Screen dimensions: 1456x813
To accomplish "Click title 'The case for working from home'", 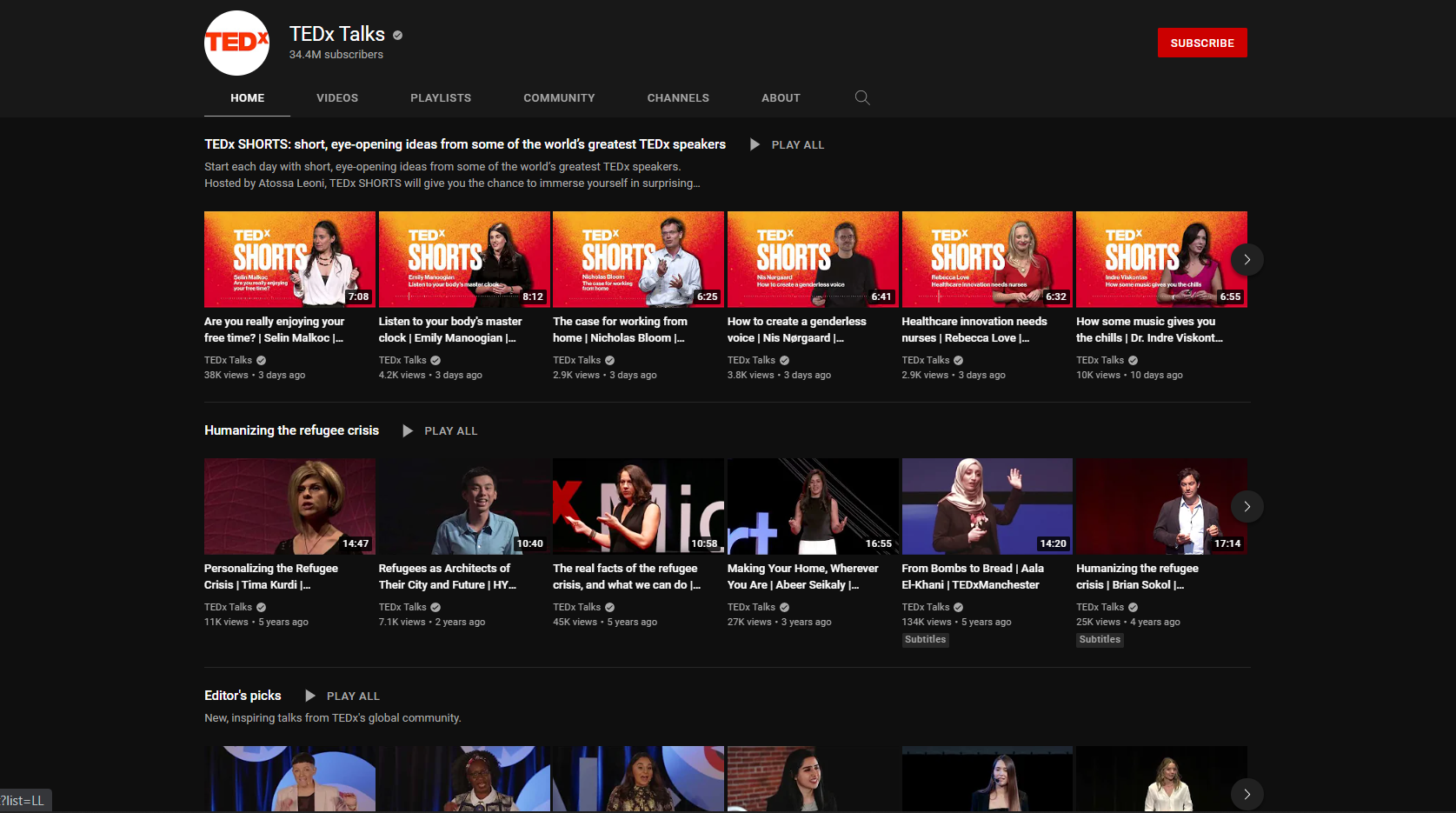I will (620, 330).
